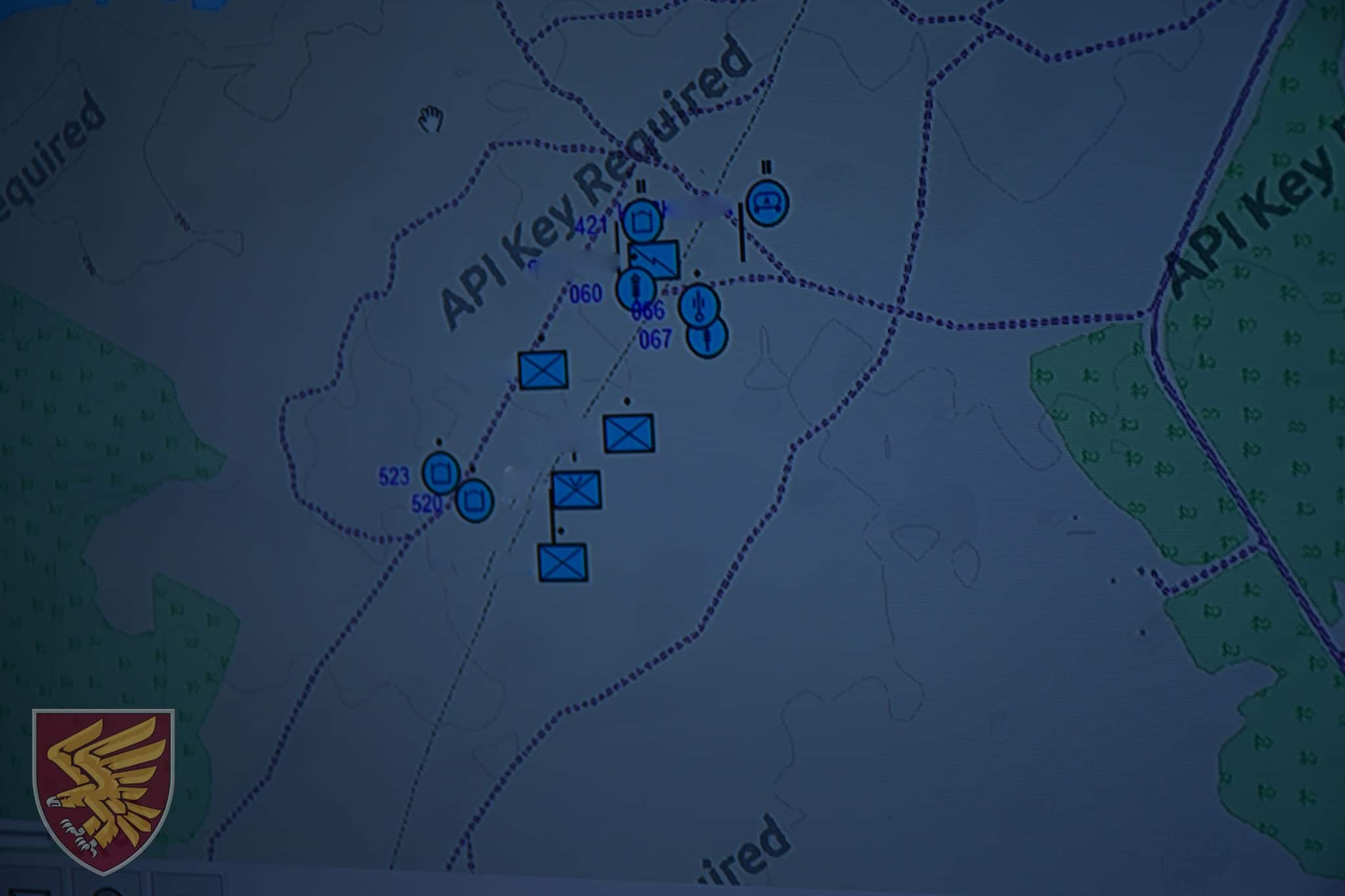Select the upper-left infantry crossed rectangle marker
This screenshot has width=1345, height=896.
pyautogui.click(x=543, y=370)
